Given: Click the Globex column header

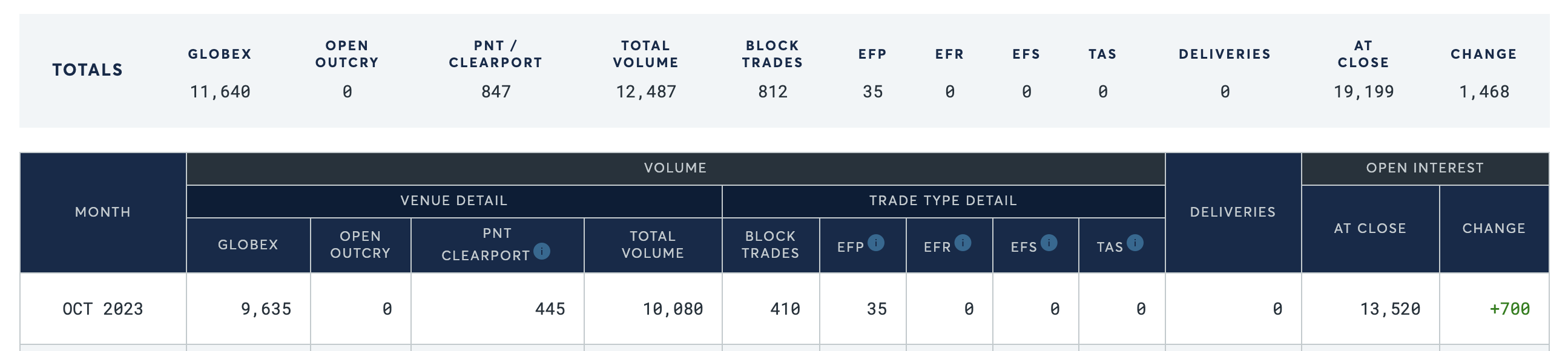Looking at the screenshot, I should coord(248,244).
